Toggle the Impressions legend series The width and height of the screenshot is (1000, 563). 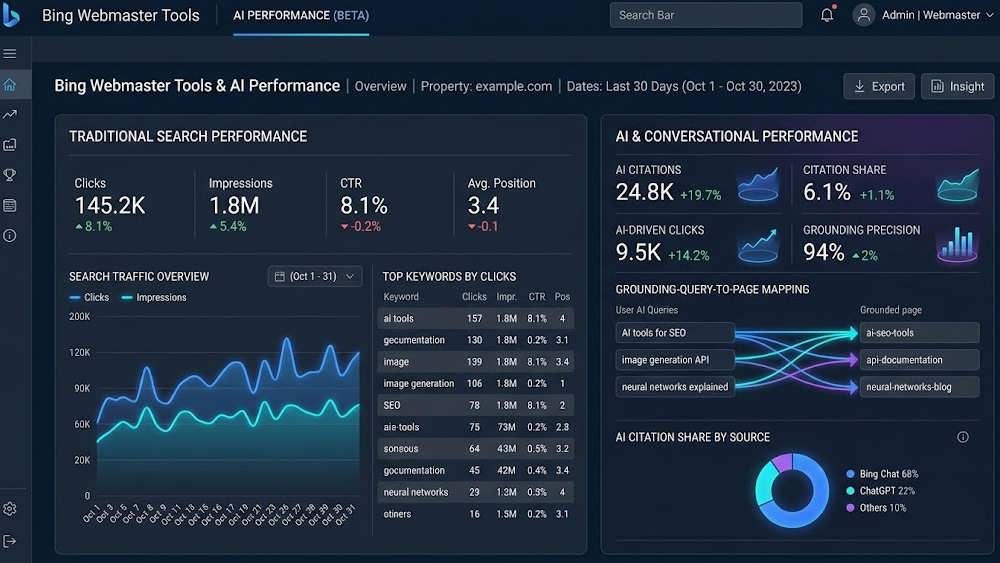tap(154, 297)
